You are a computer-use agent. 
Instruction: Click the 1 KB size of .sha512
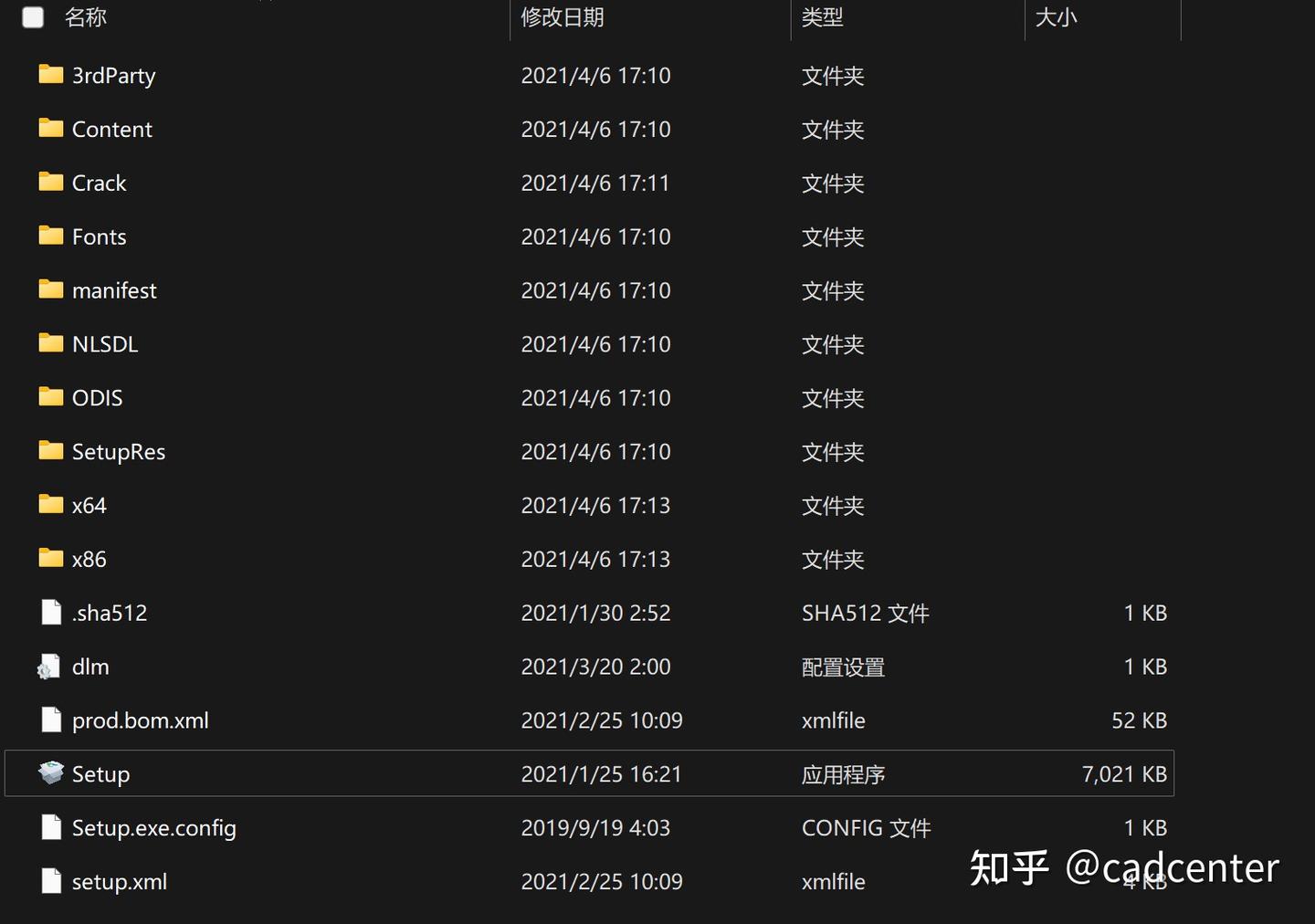1145,614
